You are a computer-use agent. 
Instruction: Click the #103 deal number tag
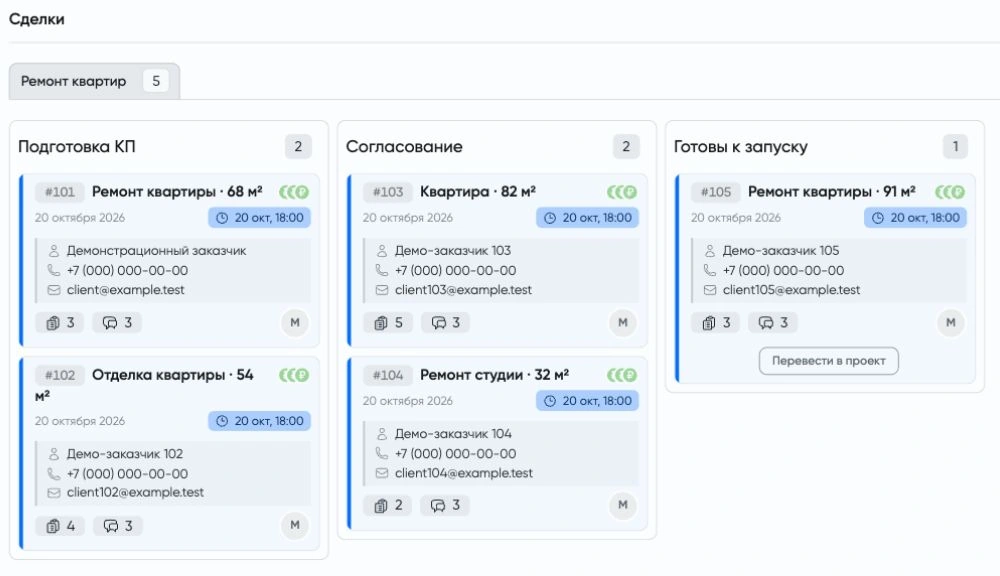pos(388,192)
